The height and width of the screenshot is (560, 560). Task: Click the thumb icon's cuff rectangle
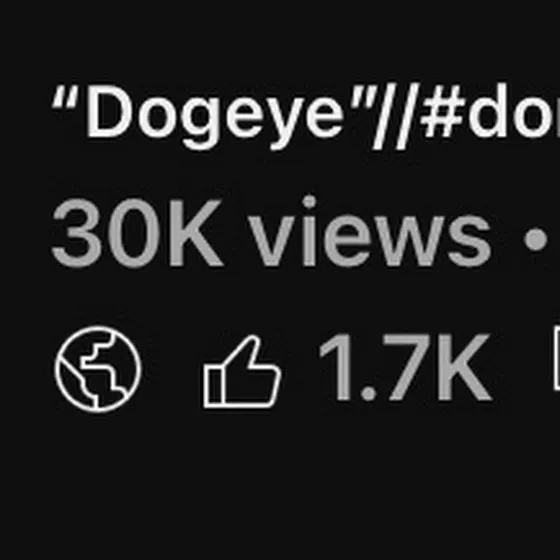(213, 388)
